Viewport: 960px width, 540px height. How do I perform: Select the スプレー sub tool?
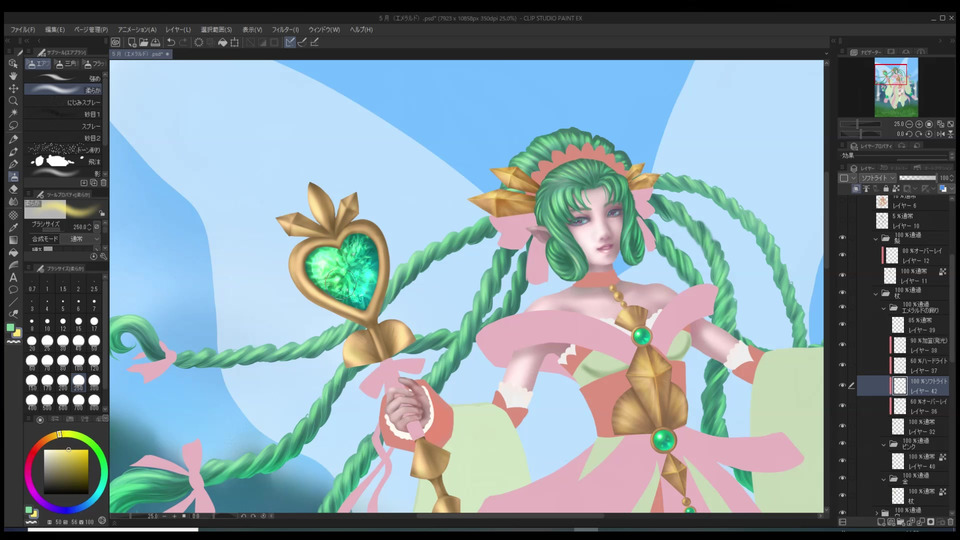(x=64, y=126)
